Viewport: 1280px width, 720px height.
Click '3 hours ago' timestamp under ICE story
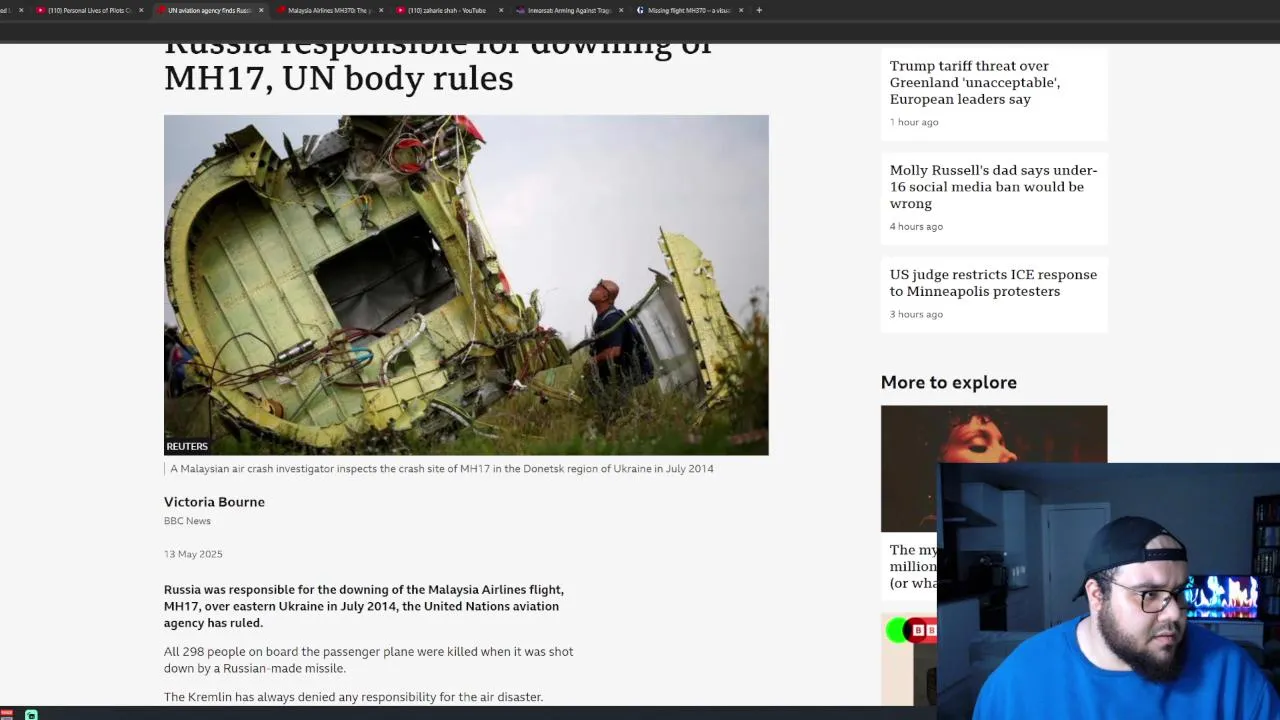coord(916,315)
